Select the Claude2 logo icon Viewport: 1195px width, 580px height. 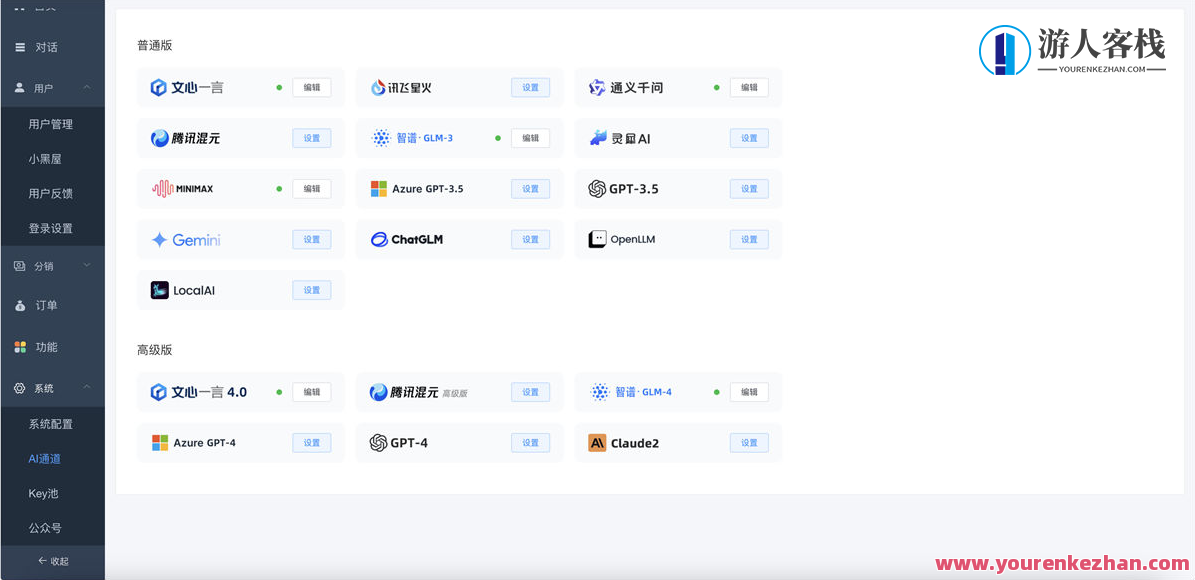click(596, 442)
